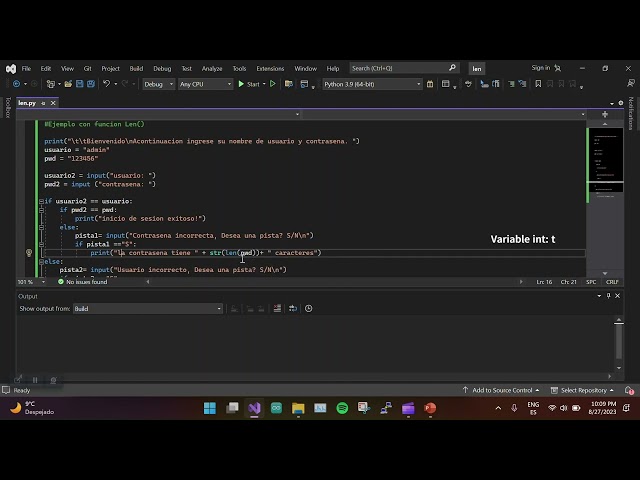
Task: Open the Notifications side tab
Action: coord(631,113)
